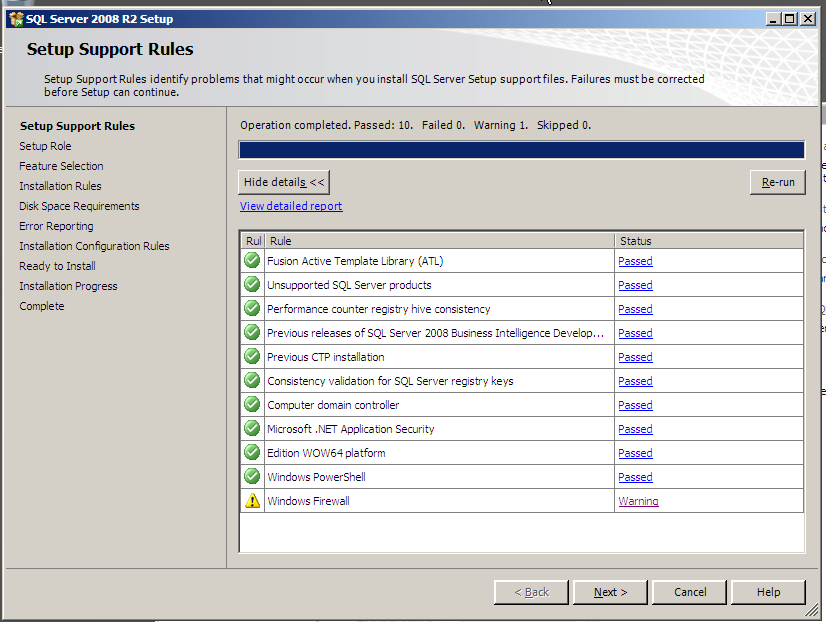Viewport: 826px width, 622px height.
Task: Open Passed link for Previous releases of SQL Server
Action: [x=635, y=333]
